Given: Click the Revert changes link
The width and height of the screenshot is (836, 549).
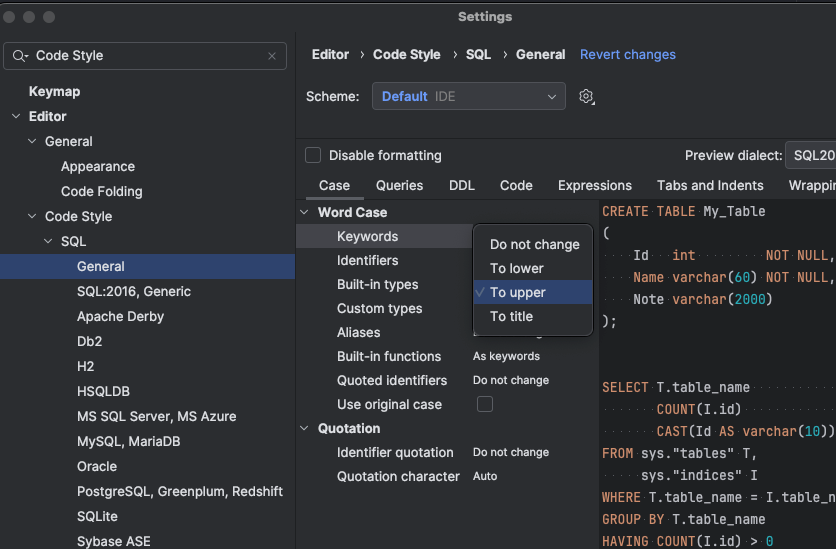Looking at the screenshot, I should pyautogui.click(x=628, y=54).
